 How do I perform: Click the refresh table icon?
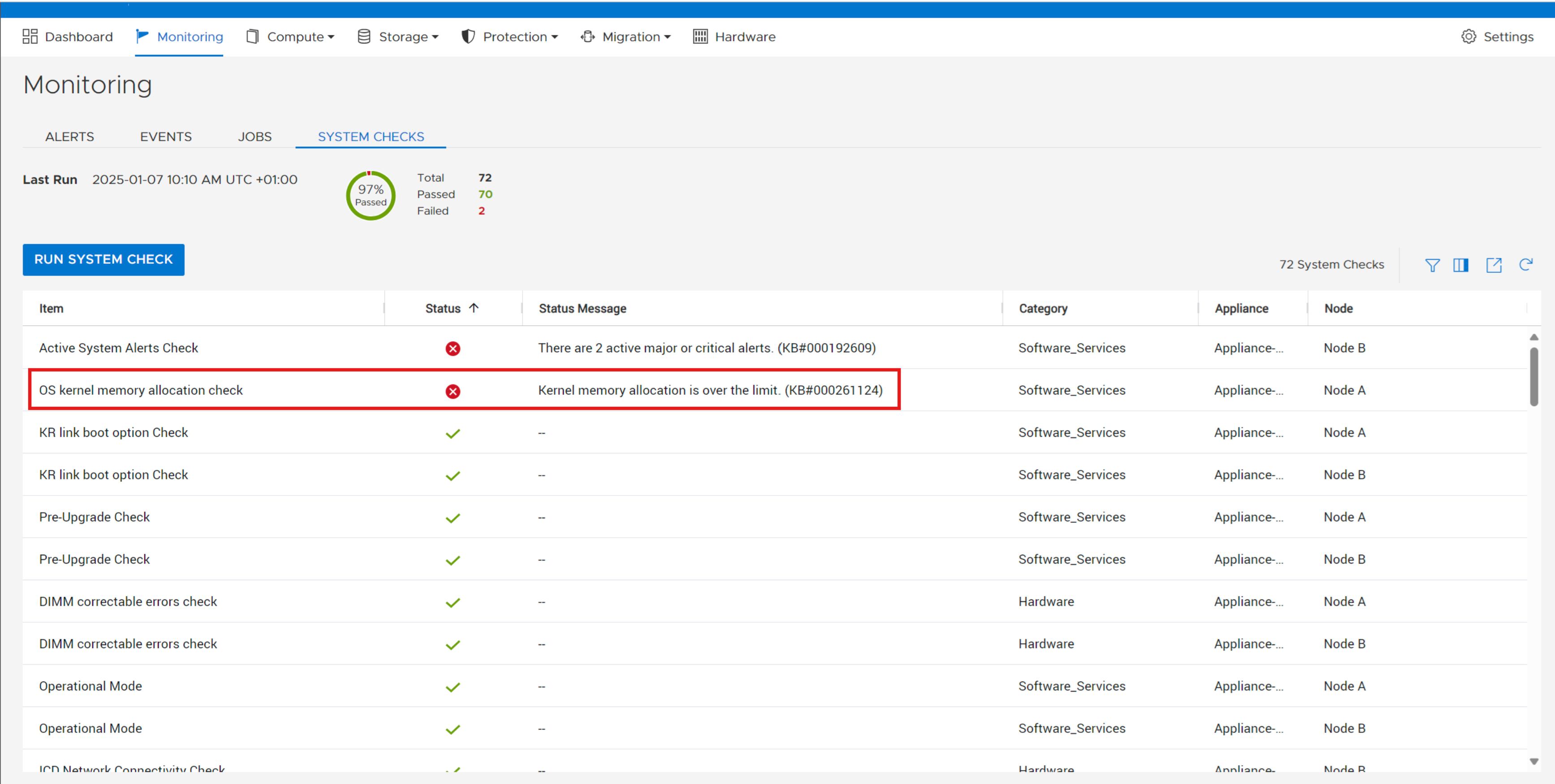[1525, 265]
